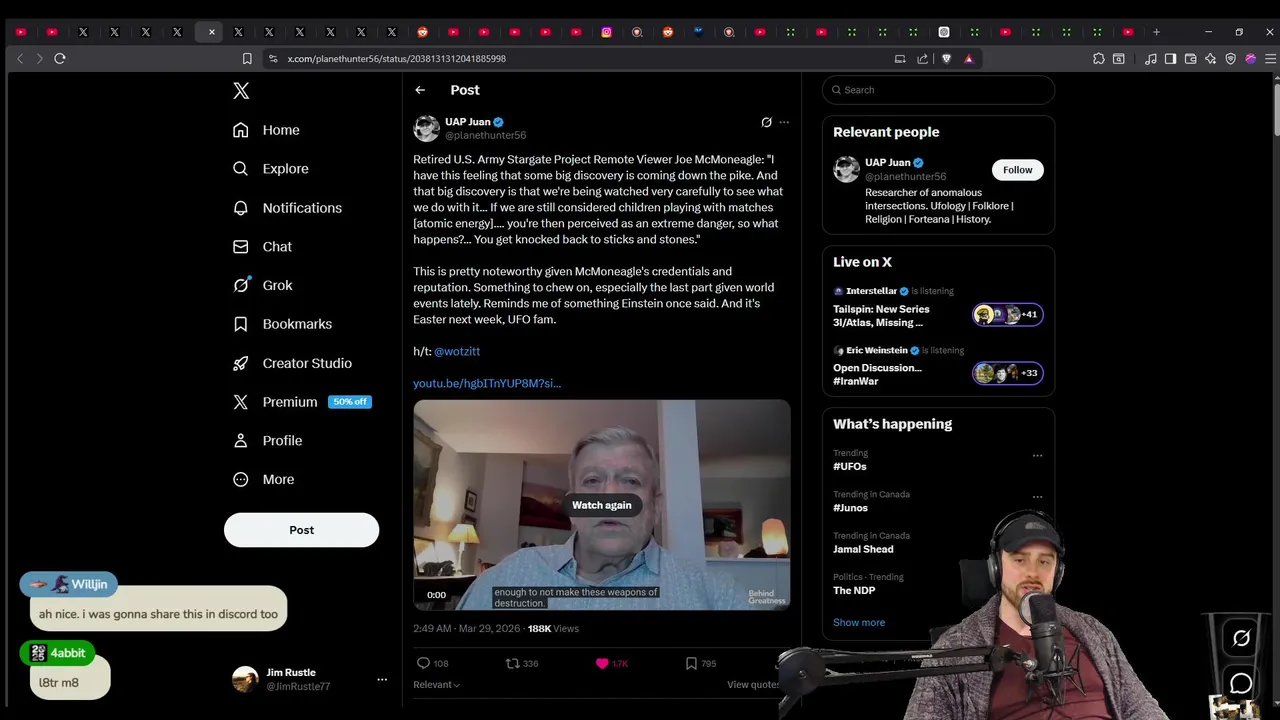The height and width of the screenshot is (720, 1280).
Task: Open the Leo AI sparkle icon
Action: [x=1210, y=59]
